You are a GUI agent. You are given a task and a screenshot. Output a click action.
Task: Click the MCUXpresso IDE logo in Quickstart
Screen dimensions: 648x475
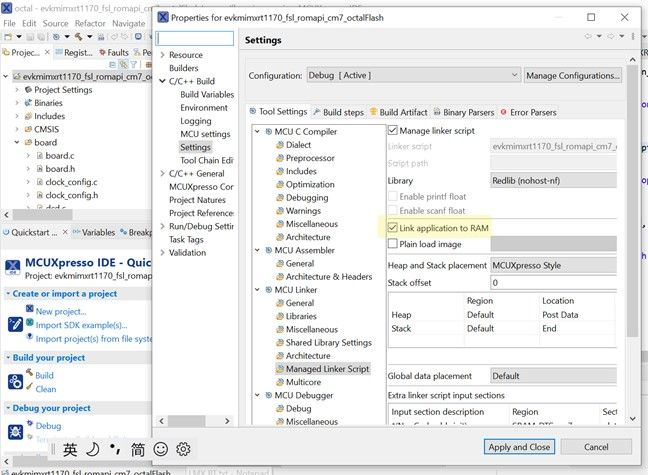tap(12, 267)
